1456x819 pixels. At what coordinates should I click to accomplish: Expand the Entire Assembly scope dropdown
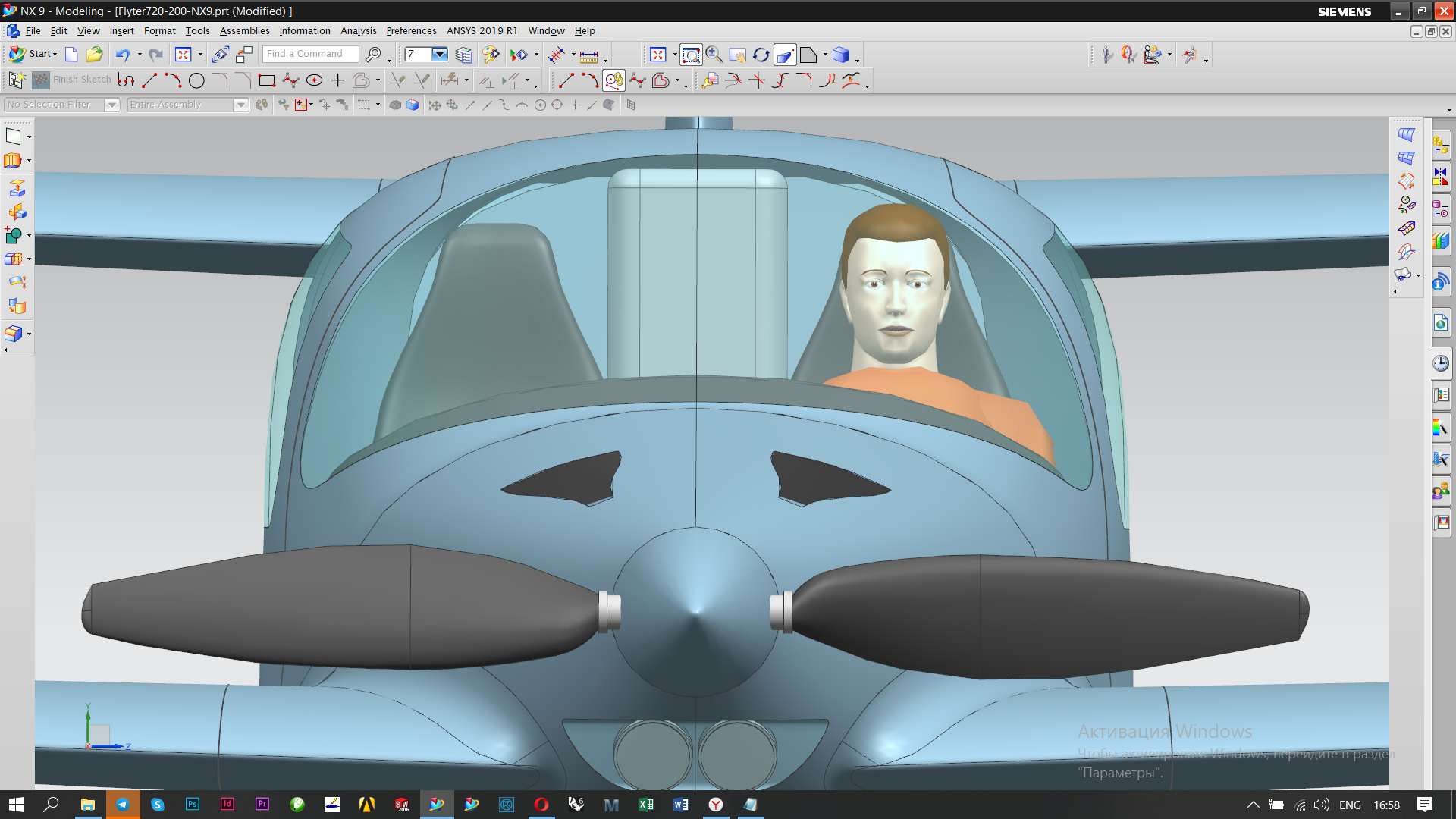click(x=241, y=105)
